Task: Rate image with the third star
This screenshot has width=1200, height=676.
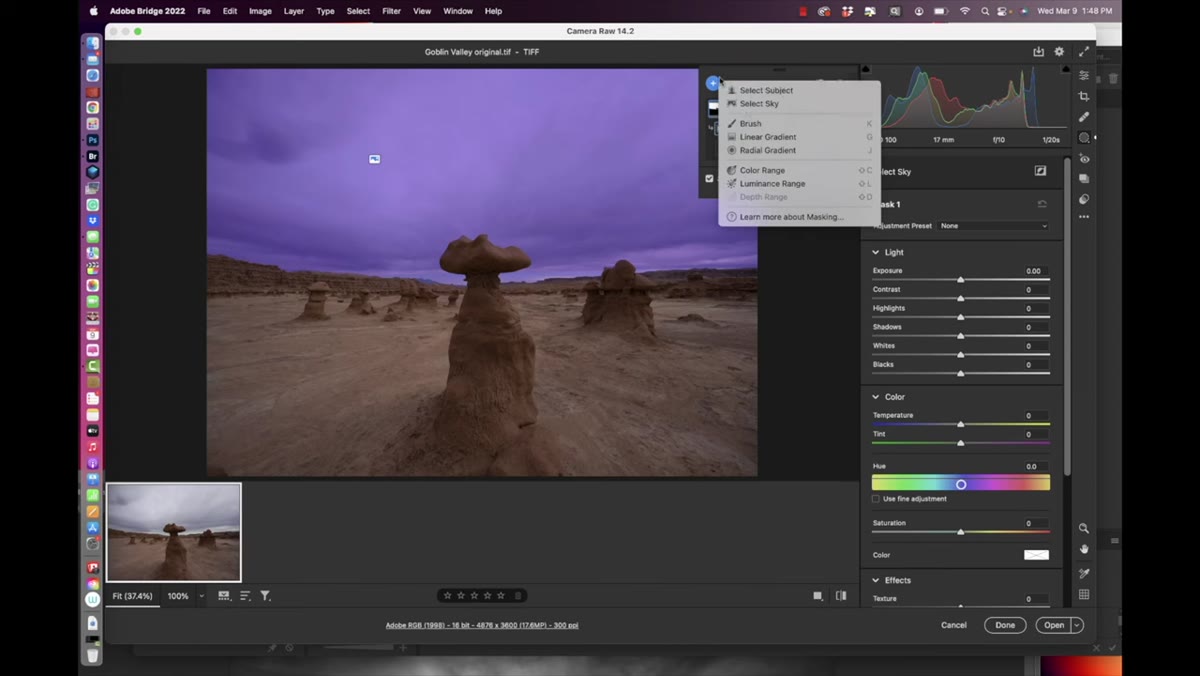Action: (474, 596)
